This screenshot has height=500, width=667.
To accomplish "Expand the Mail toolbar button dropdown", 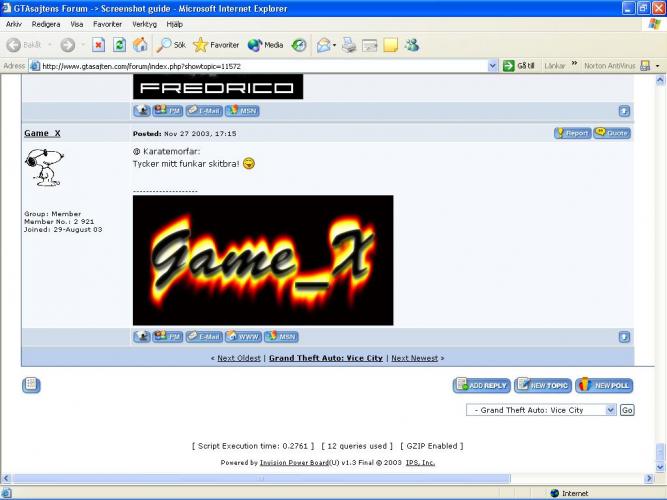I will [x=334, y=45].
